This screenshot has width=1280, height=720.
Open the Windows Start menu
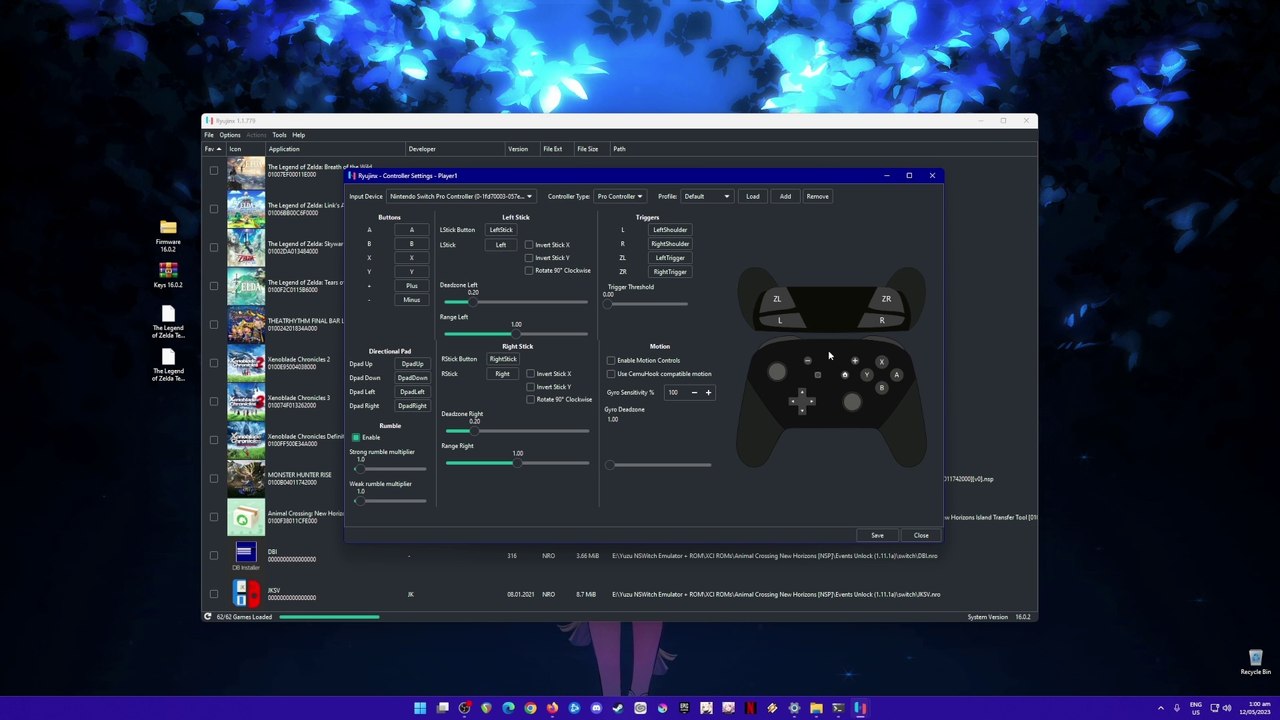(x=420, y=708)
